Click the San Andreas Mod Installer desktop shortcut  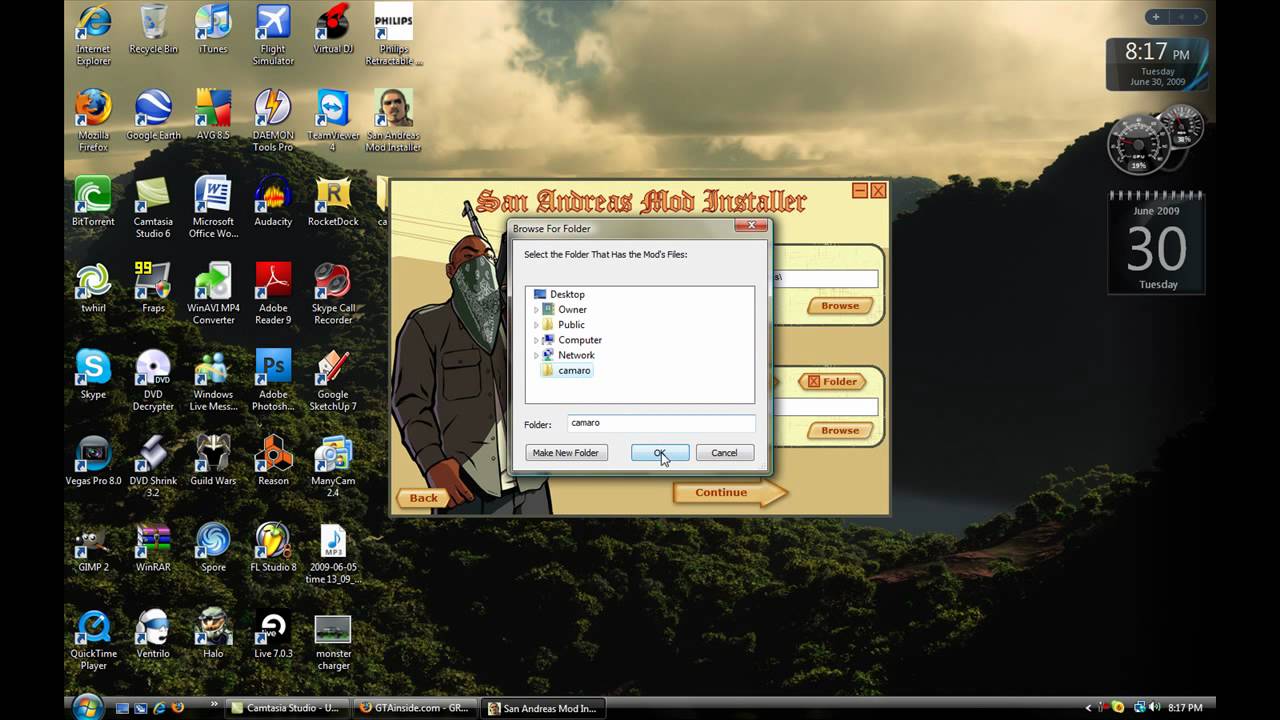(x=393, y=121)
